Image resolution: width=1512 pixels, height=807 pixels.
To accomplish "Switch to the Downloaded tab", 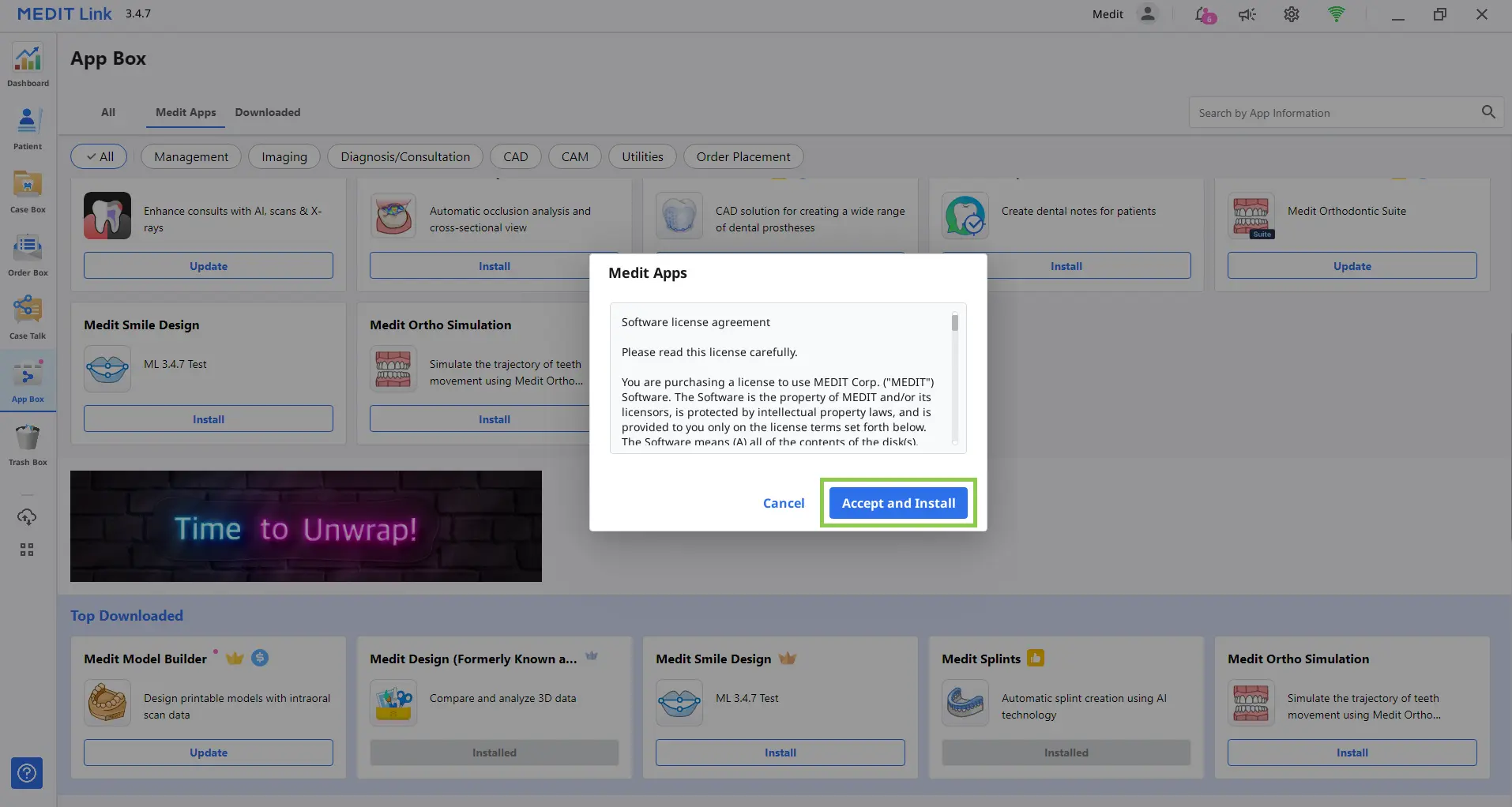I will coord(267,112).
